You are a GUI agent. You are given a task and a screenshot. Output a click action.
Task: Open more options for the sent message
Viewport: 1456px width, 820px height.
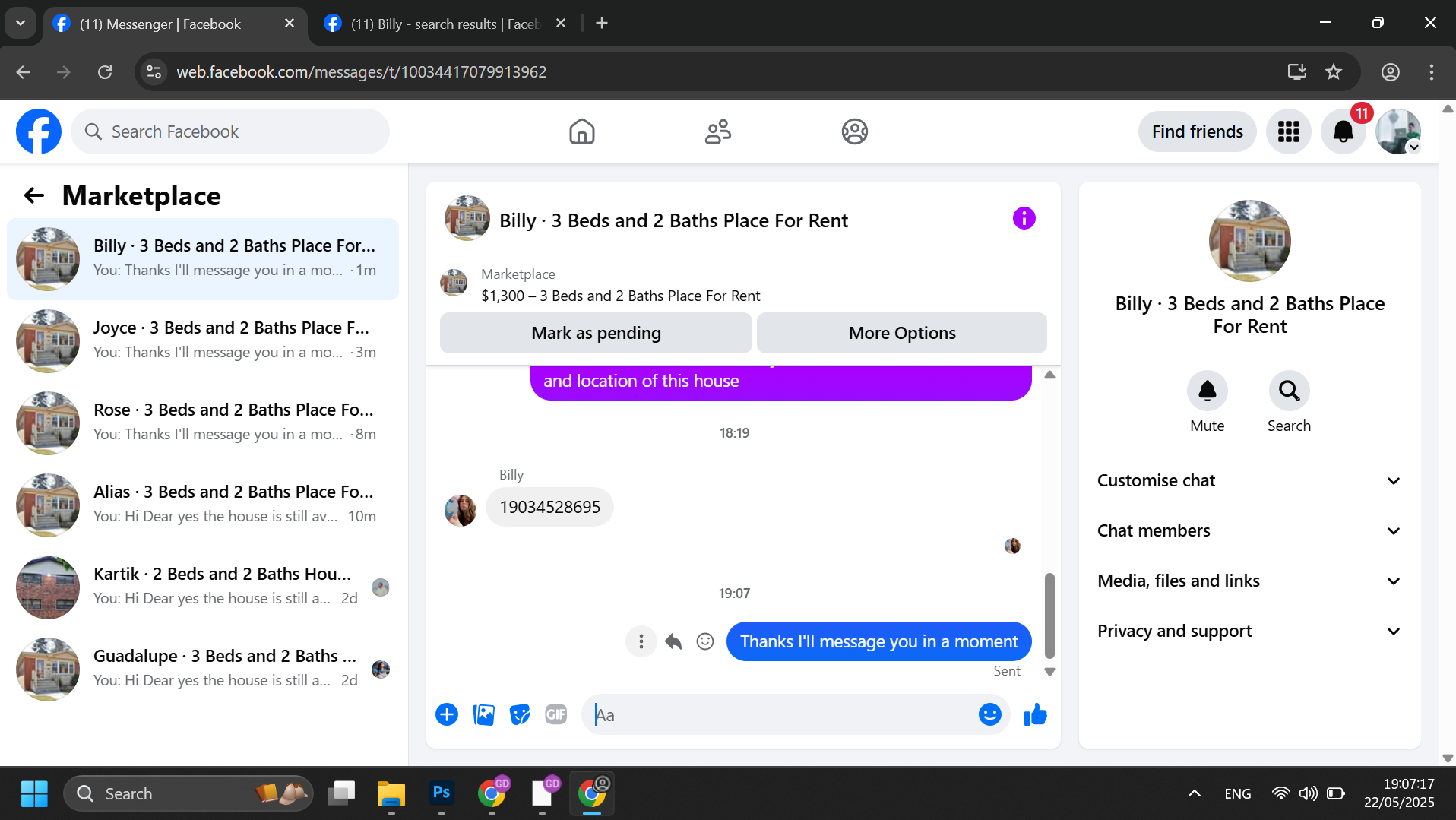tap(641, 641)
